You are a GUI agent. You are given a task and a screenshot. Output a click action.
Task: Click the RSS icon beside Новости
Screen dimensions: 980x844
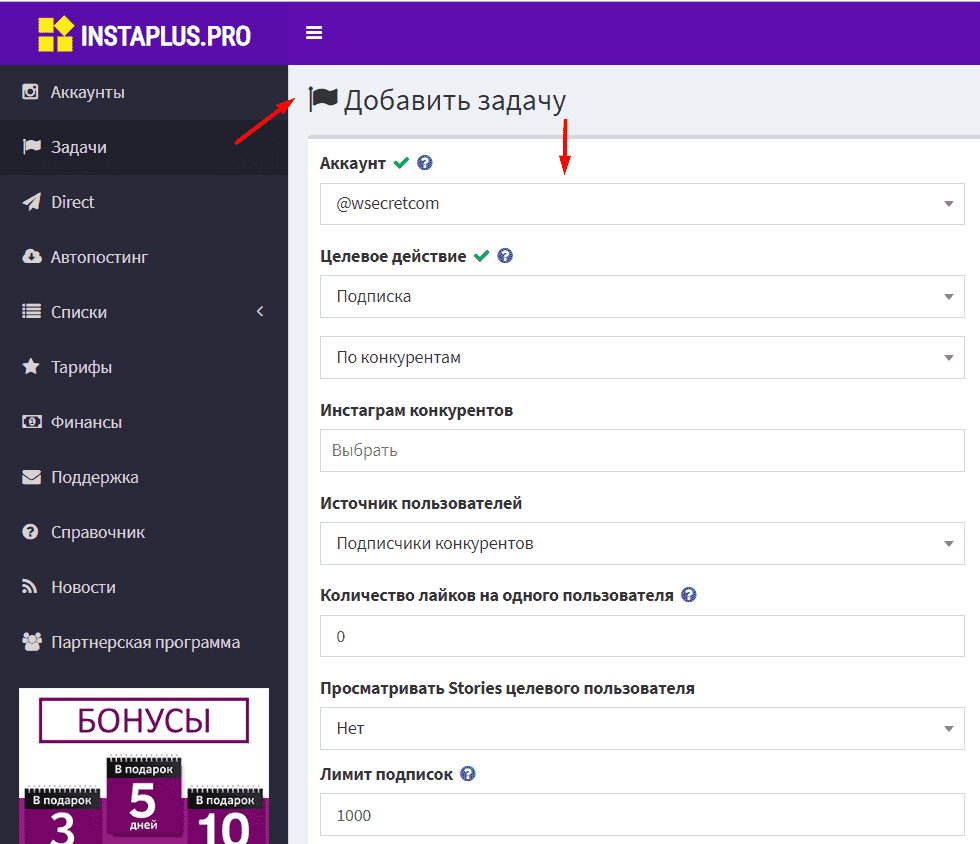pyautogui.click(x=29, y=586)
